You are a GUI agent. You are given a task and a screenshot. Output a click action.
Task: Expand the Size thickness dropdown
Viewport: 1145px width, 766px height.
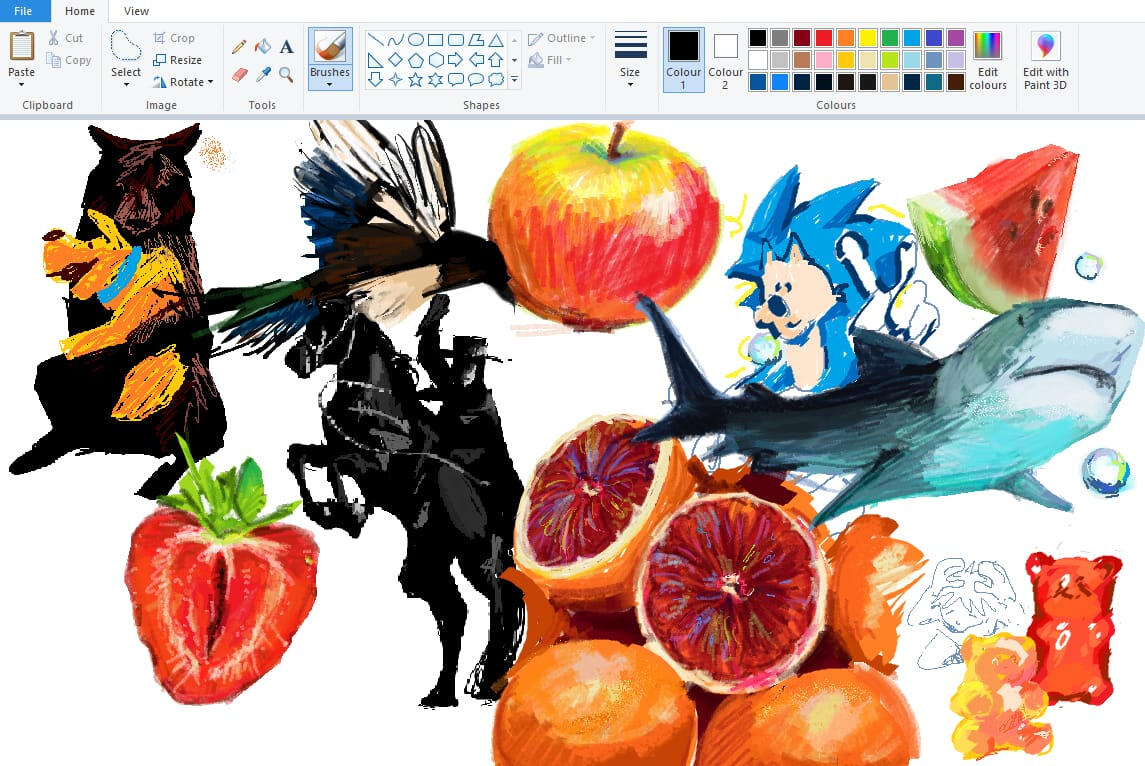click(x=630, y=60)
